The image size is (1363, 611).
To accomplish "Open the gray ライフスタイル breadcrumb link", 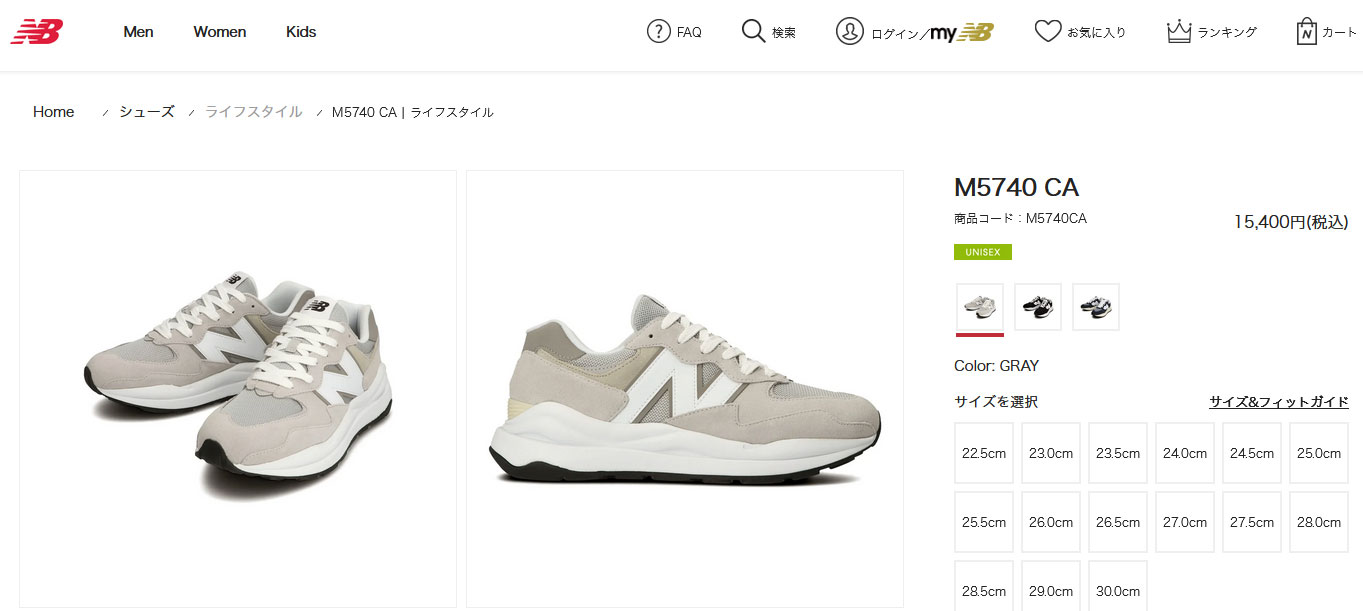I will 253,112.
